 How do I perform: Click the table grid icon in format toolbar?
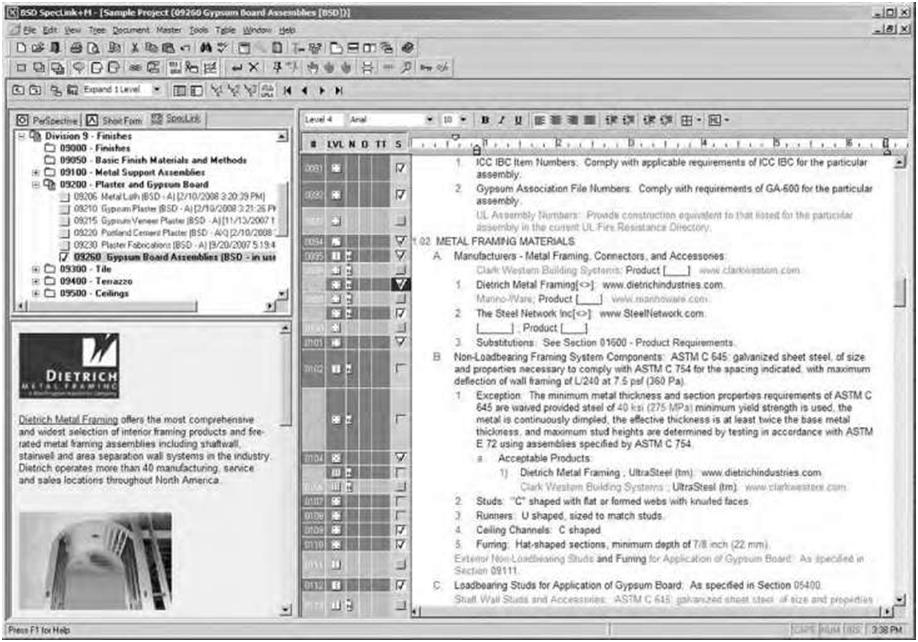coord(687,120)
